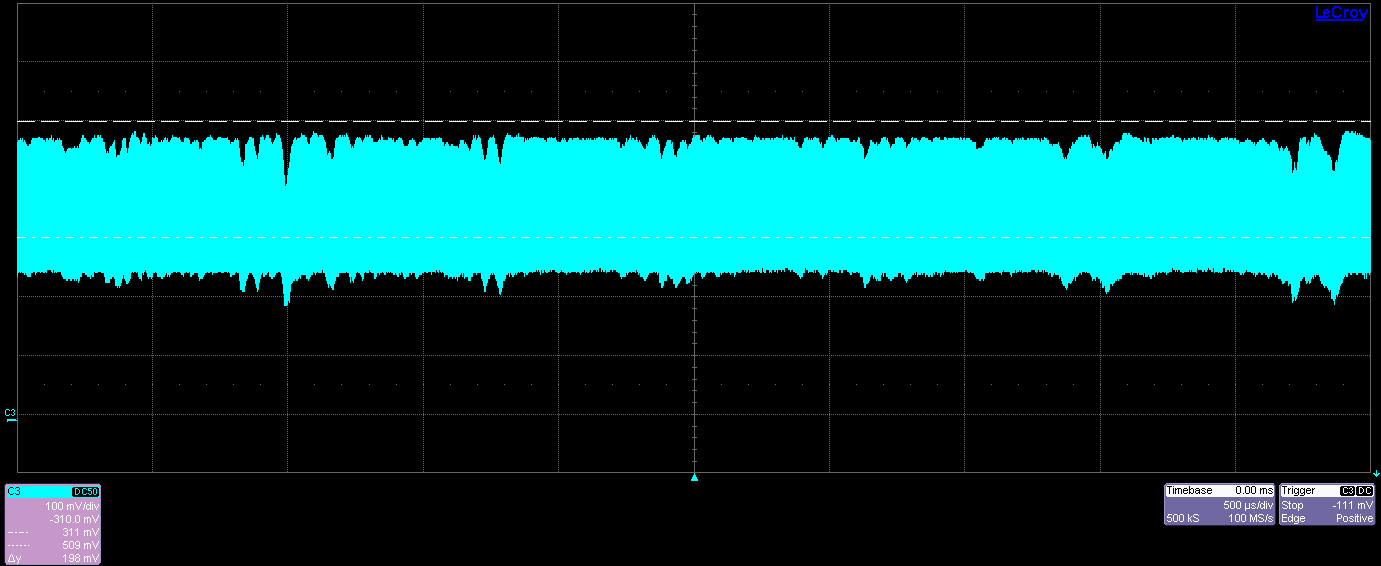Click the 311 mV cursor readout

[83, 531]
